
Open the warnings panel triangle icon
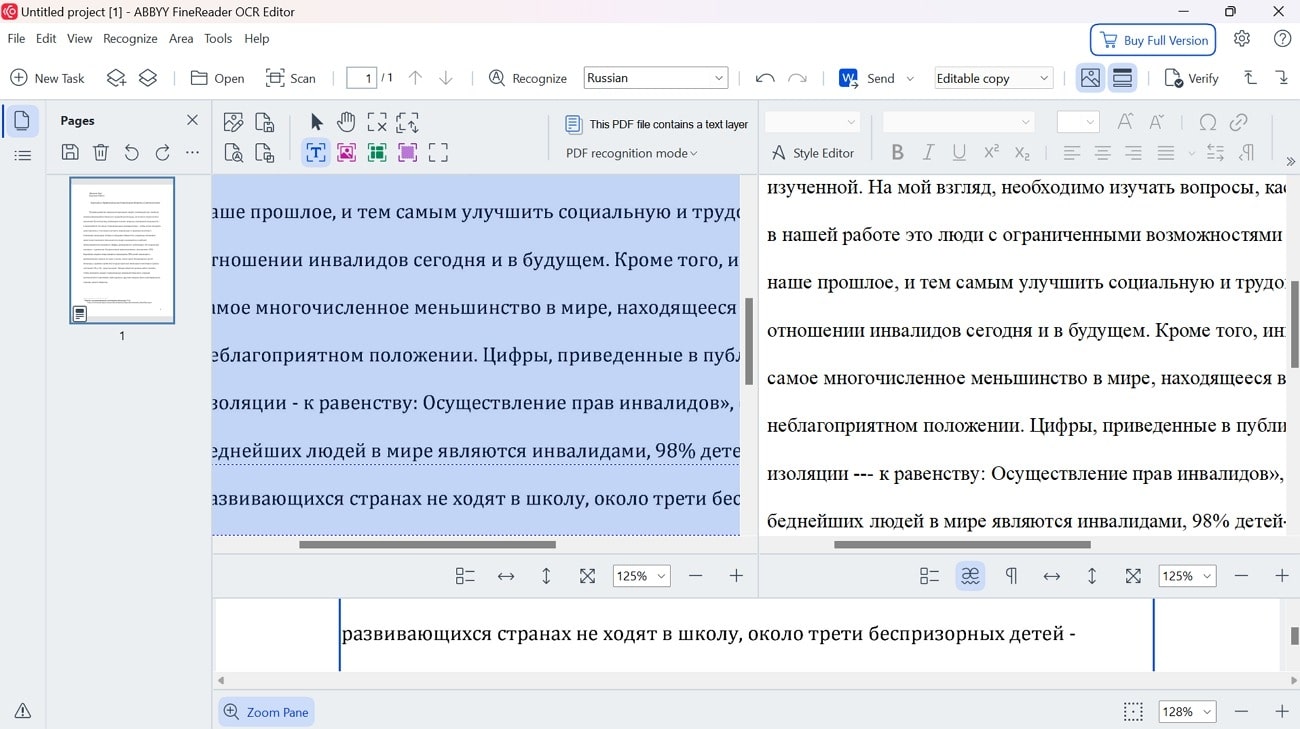(22, 711)
